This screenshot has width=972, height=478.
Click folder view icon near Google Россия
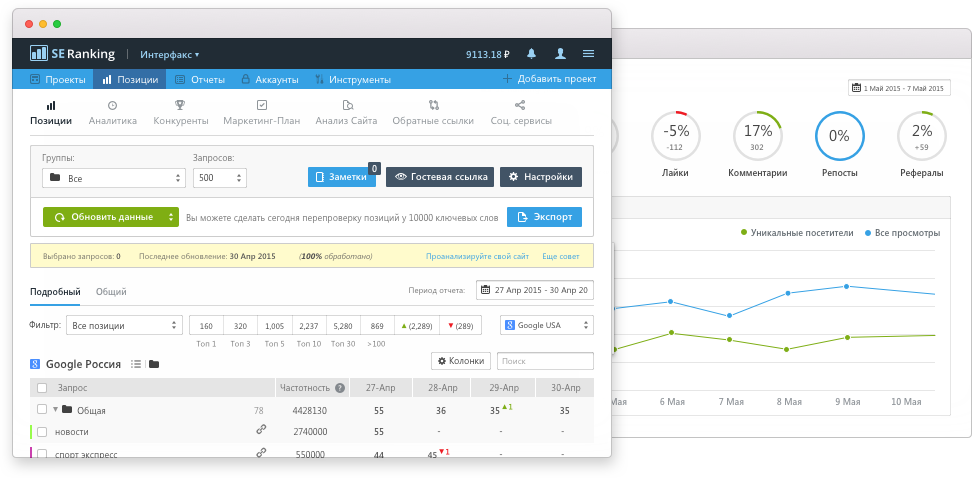pyautogui.click(x=154, y=364)
